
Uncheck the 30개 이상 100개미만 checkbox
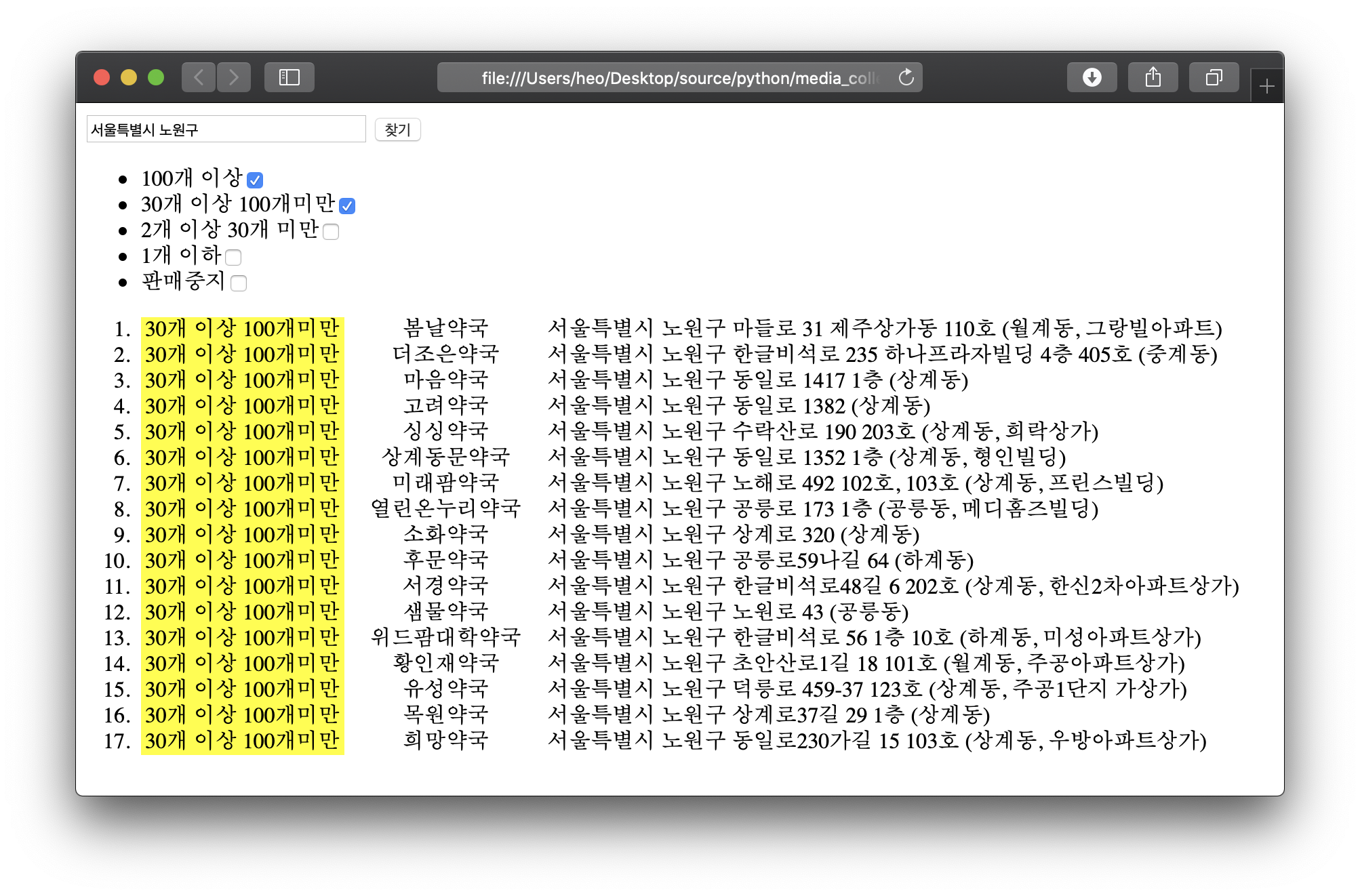347,206
